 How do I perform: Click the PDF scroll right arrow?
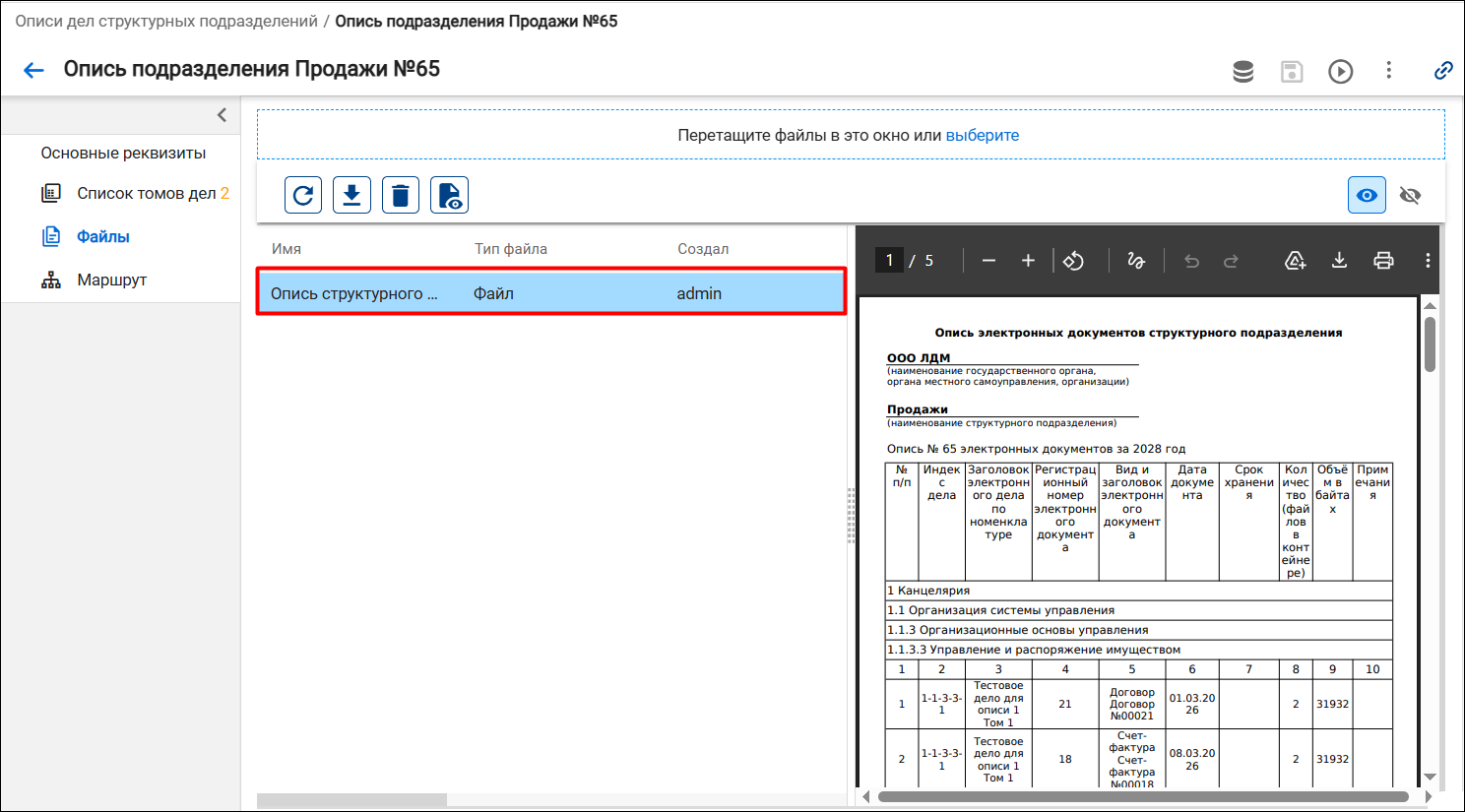coord(1429,796)
